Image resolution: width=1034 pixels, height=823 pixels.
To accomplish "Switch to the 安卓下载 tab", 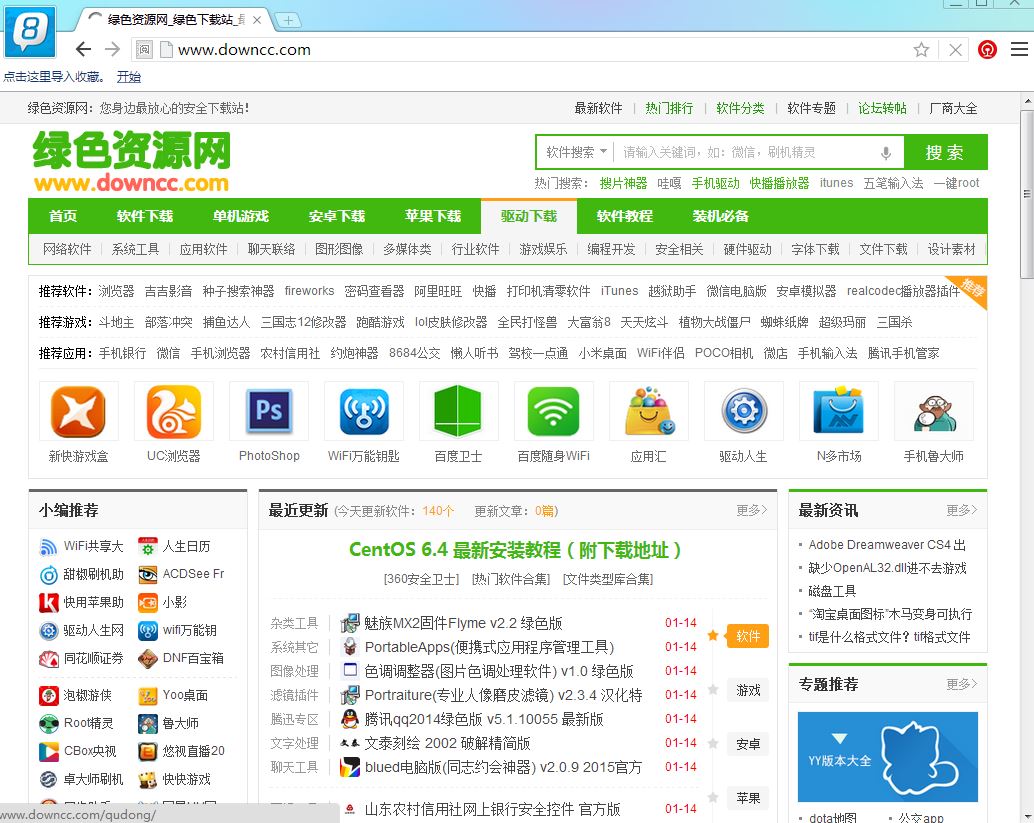I will pos(339,215).
